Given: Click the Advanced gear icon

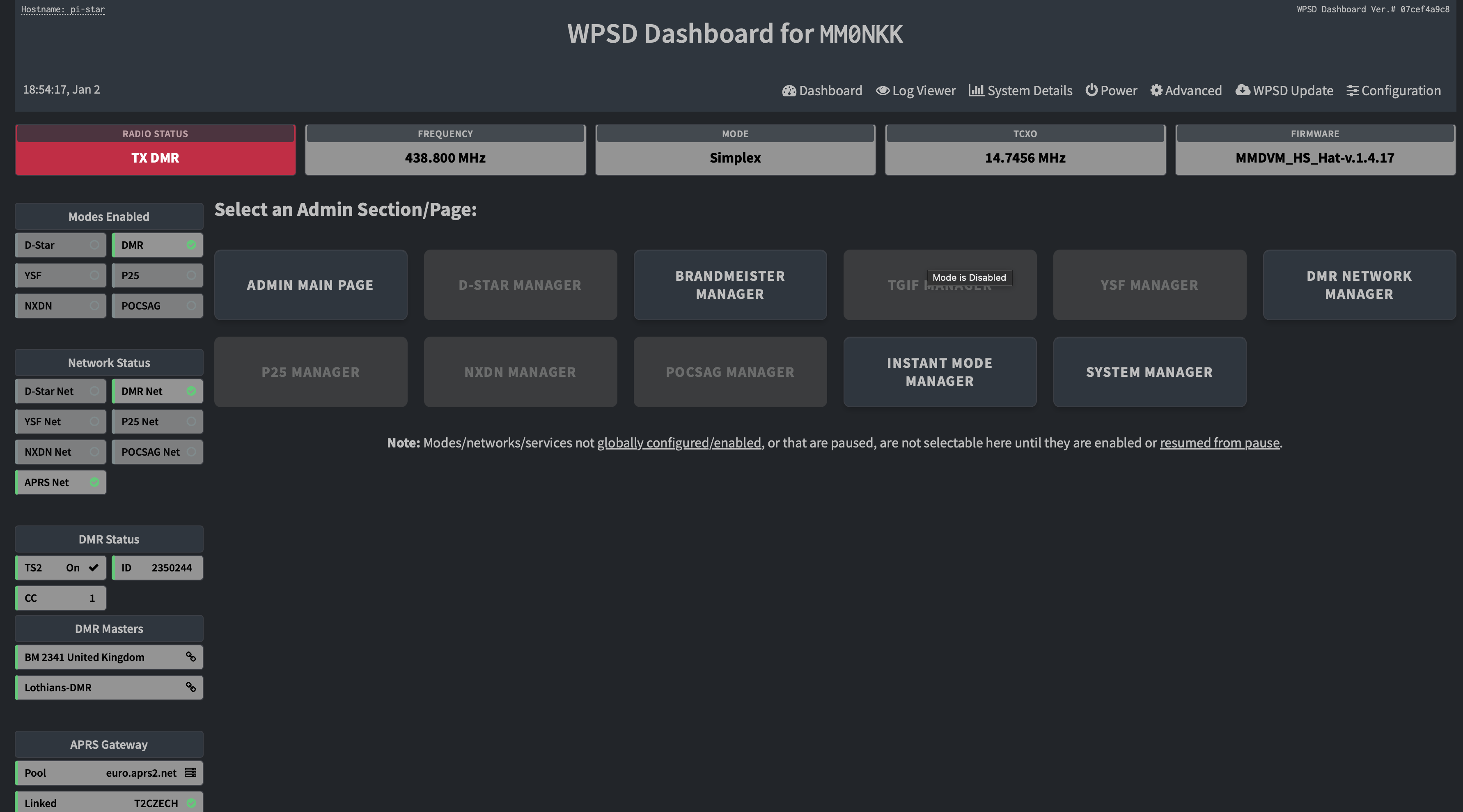Looking at the screenshot, I should point(1156,91).
